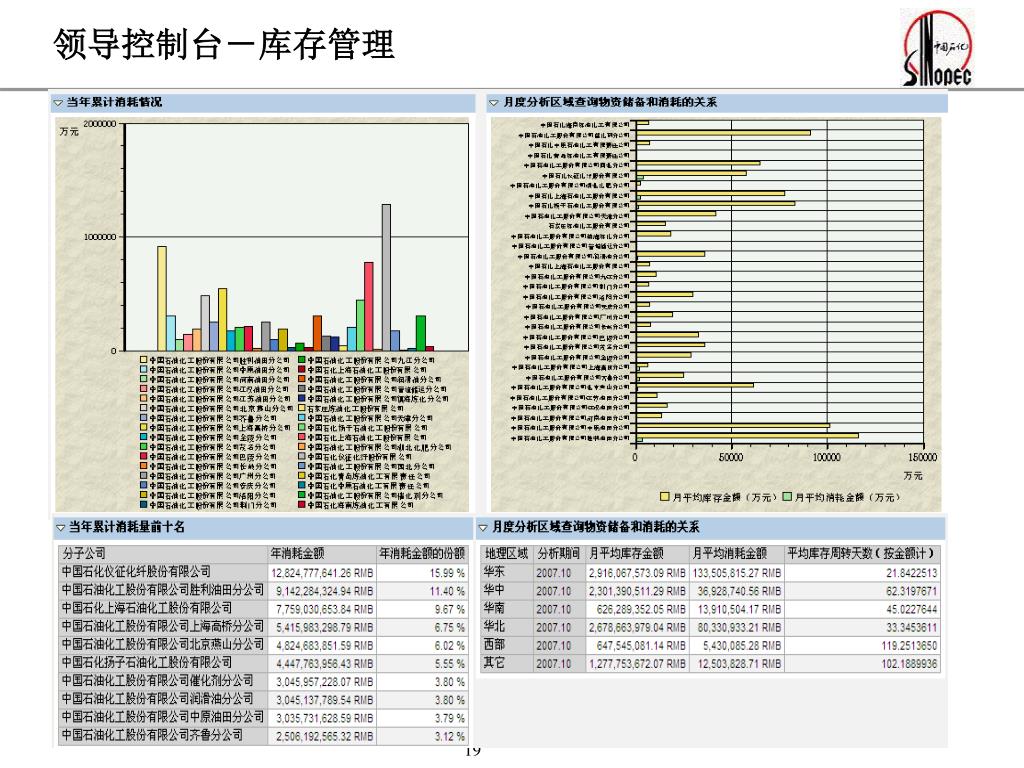This screenshot has width=1024, height=768.
Task: Sort by 分子公司 column header
Action: coord(163,554)
